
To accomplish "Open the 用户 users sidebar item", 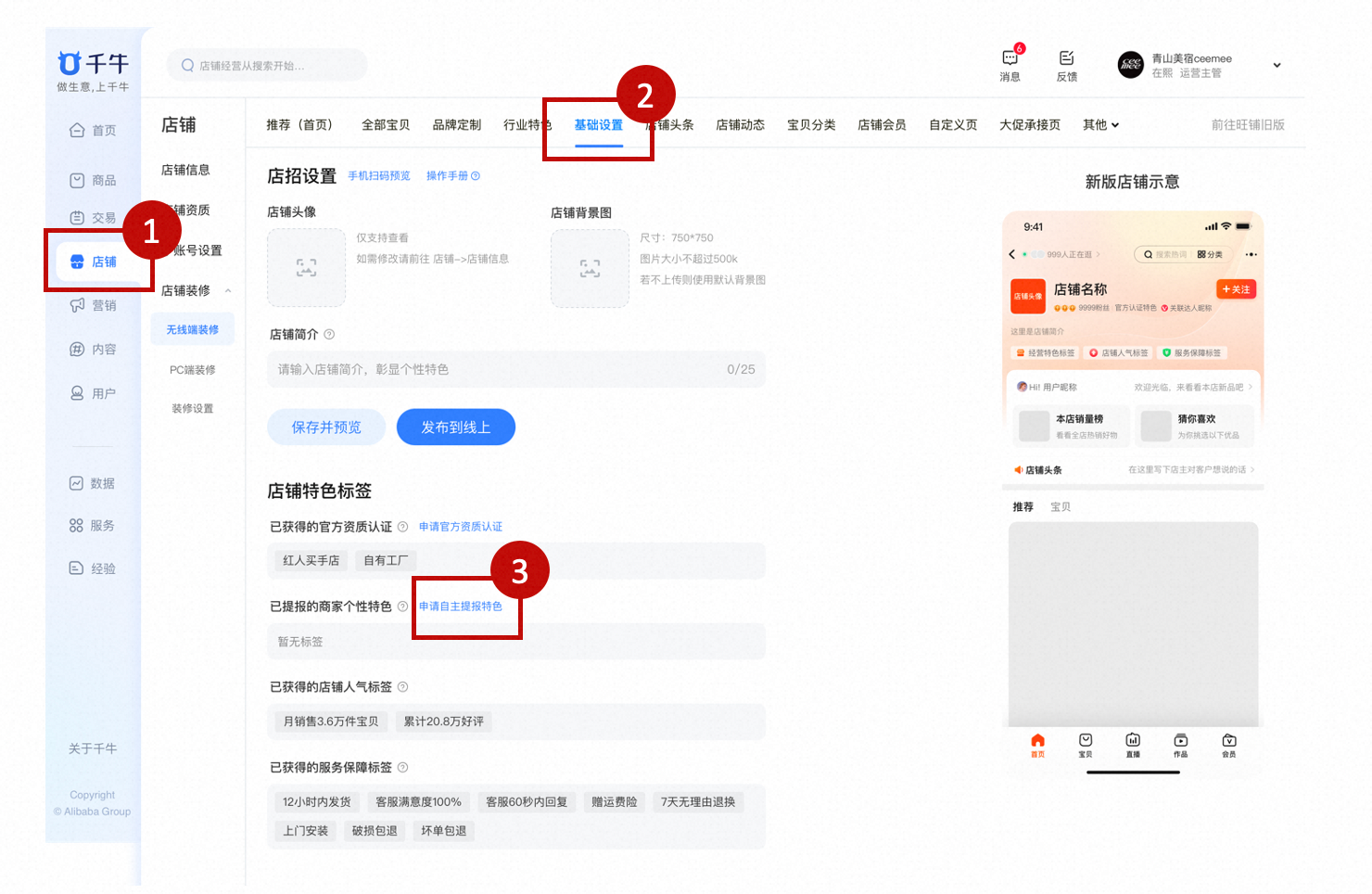I will click(93, 393).
